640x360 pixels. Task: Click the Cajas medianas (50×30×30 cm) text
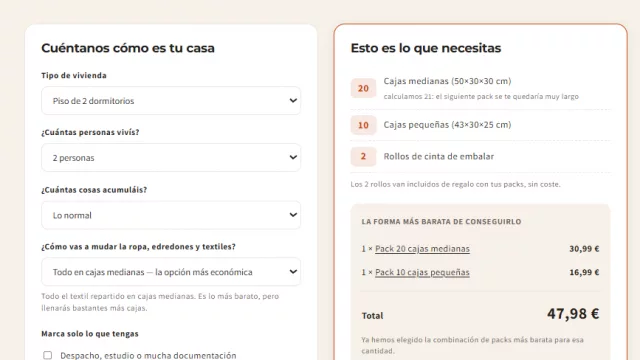point(447,81)
